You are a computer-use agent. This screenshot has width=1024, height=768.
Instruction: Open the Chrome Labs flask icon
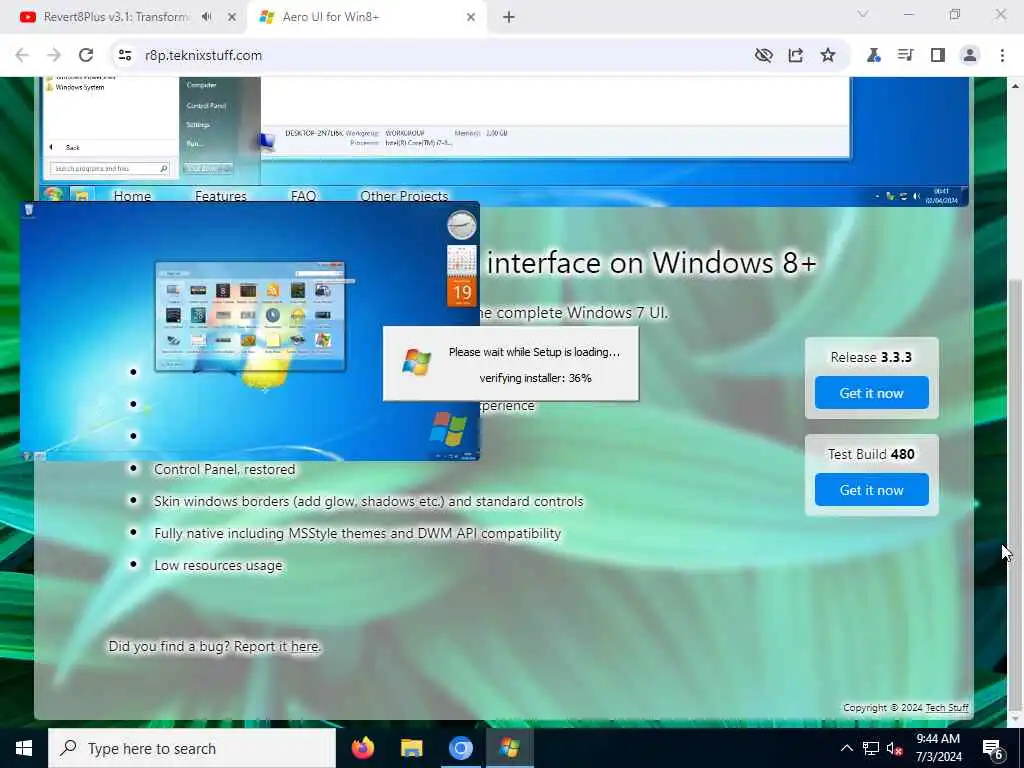[873, 56]
